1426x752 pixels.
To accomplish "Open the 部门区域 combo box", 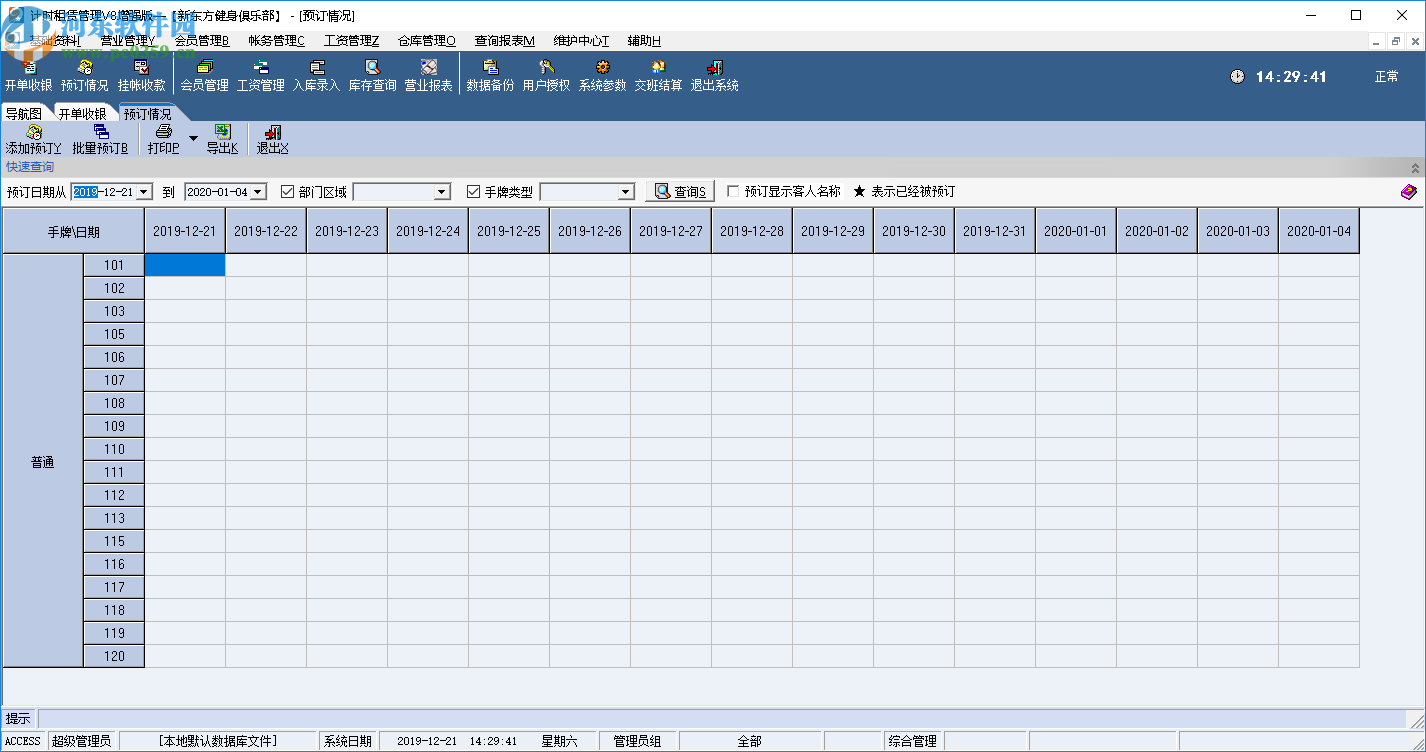I will (x=442, y=192).
